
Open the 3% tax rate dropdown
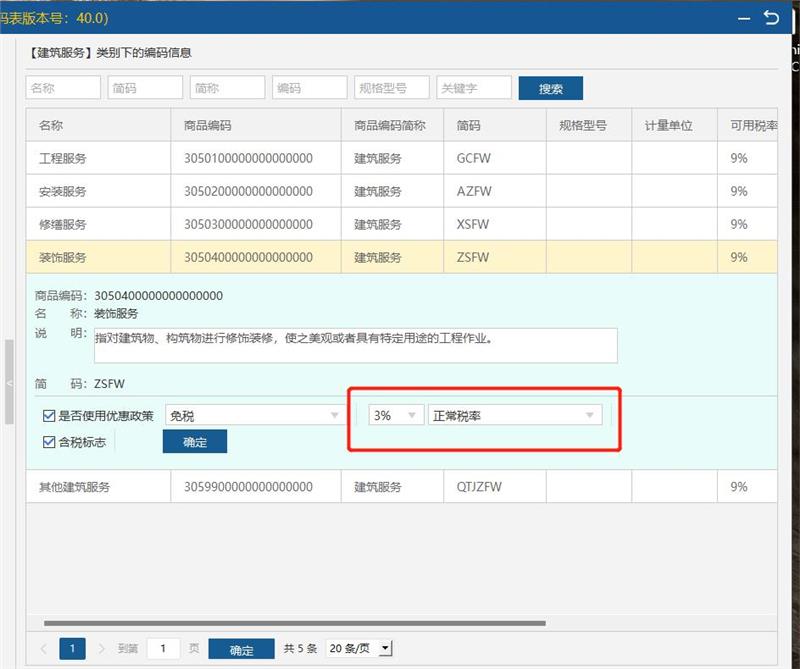[x=396, y=416]
